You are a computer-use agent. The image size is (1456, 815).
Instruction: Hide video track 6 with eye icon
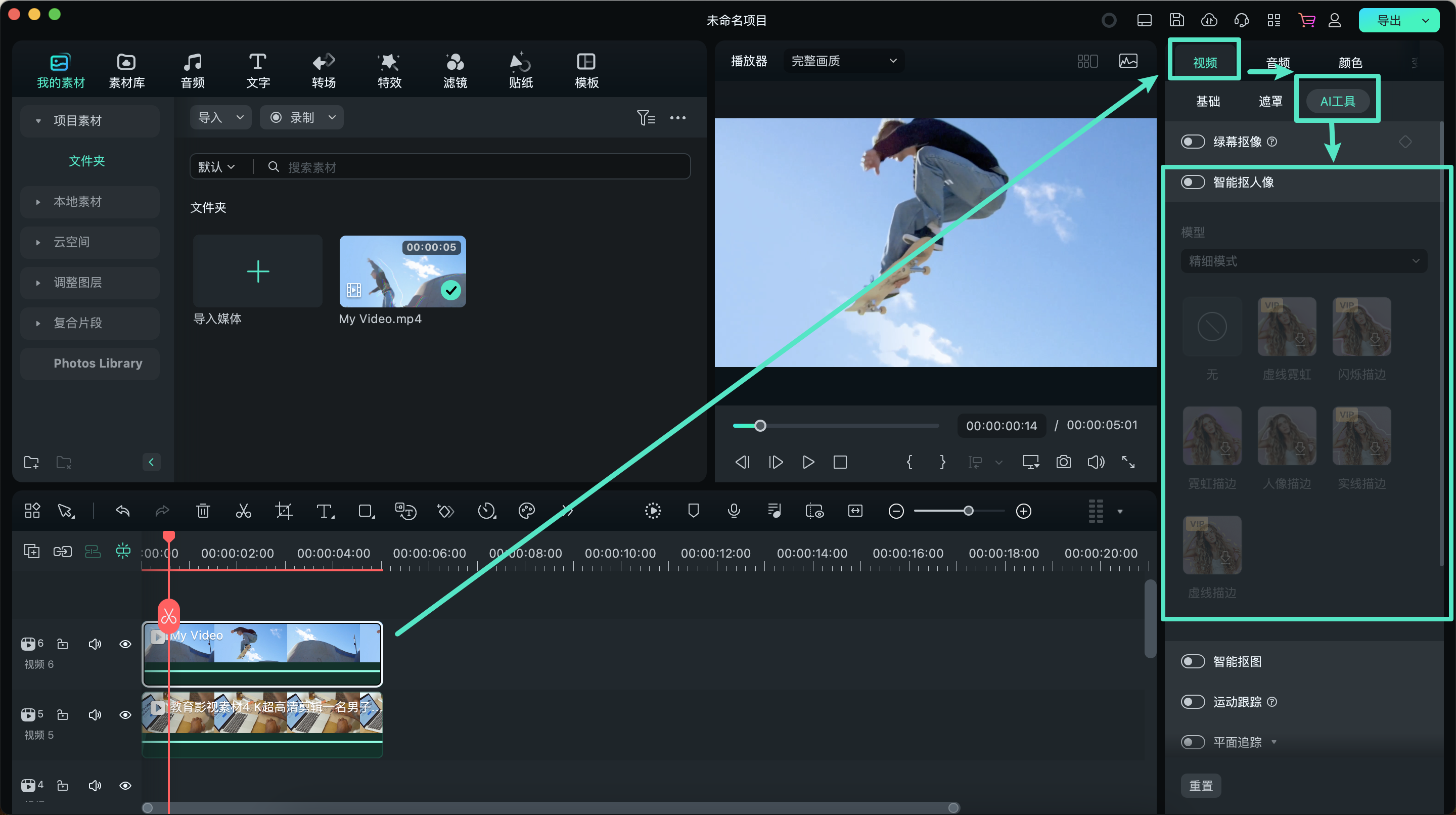pos(125,644)
